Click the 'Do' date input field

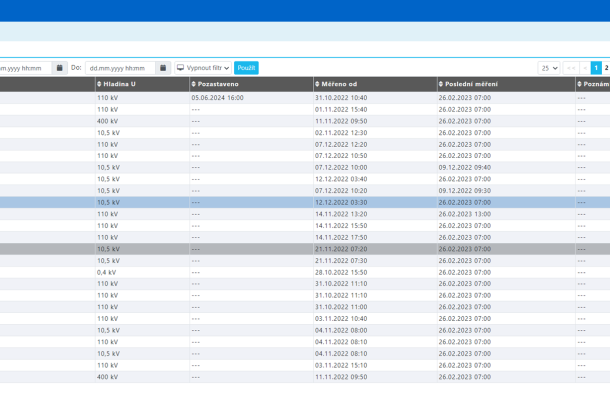pyautogui.click(x=120, y=68)
